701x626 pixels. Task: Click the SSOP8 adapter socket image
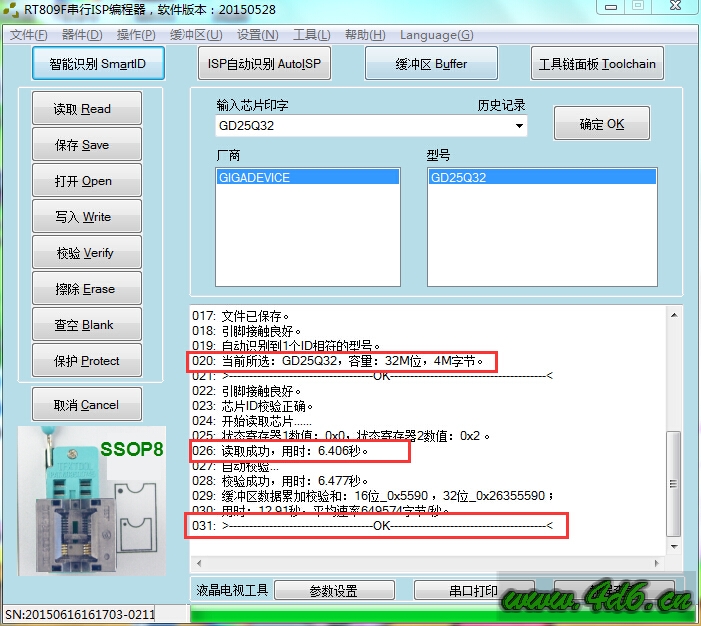pyautogui.click(x=92, y=500)
